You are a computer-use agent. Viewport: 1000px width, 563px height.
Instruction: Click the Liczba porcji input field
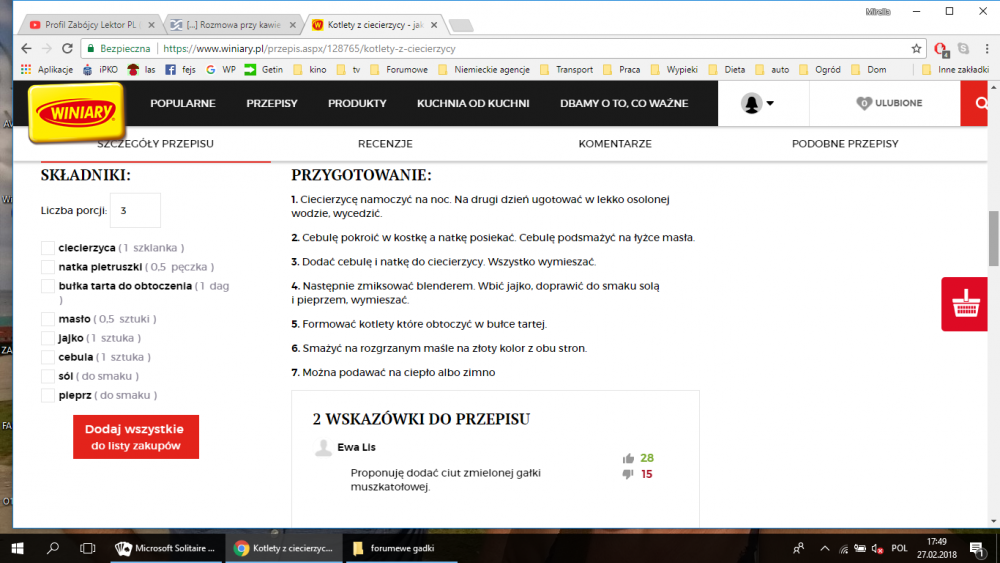[x=135, y=211]
